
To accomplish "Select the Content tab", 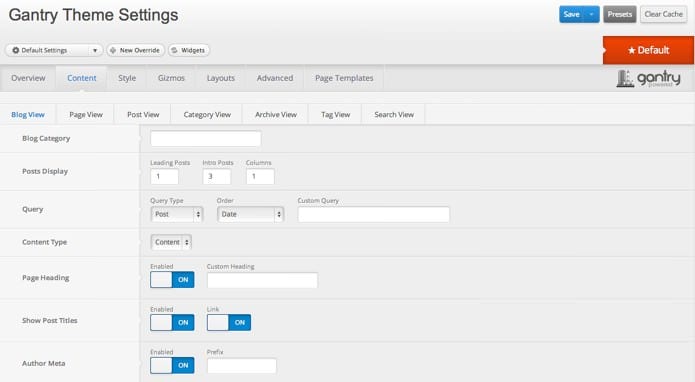I will pyautogui.click(x=82, y=78).
